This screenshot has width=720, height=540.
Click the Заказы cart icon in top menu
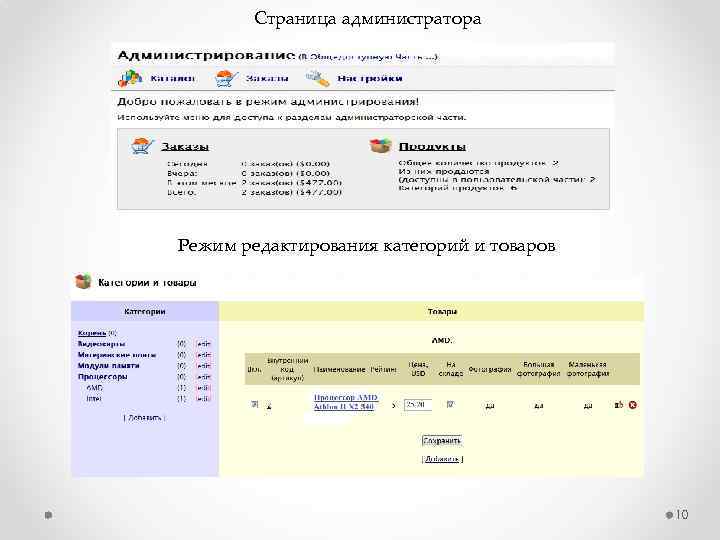click(226, 79)
